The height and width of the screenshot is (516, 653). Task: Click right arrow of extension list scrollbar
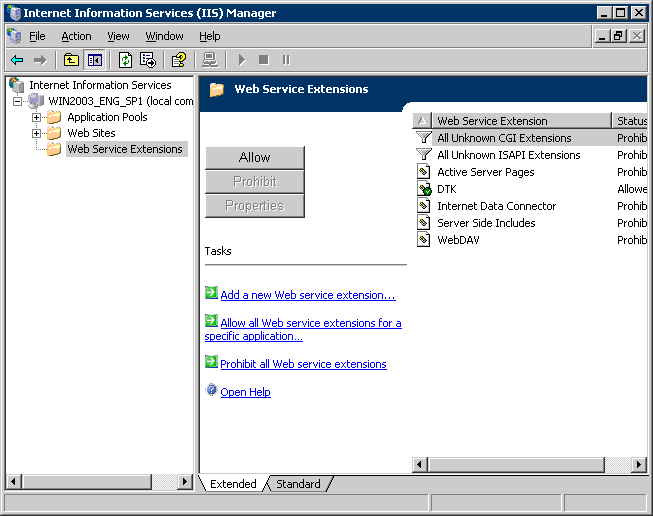pos(642,465)
